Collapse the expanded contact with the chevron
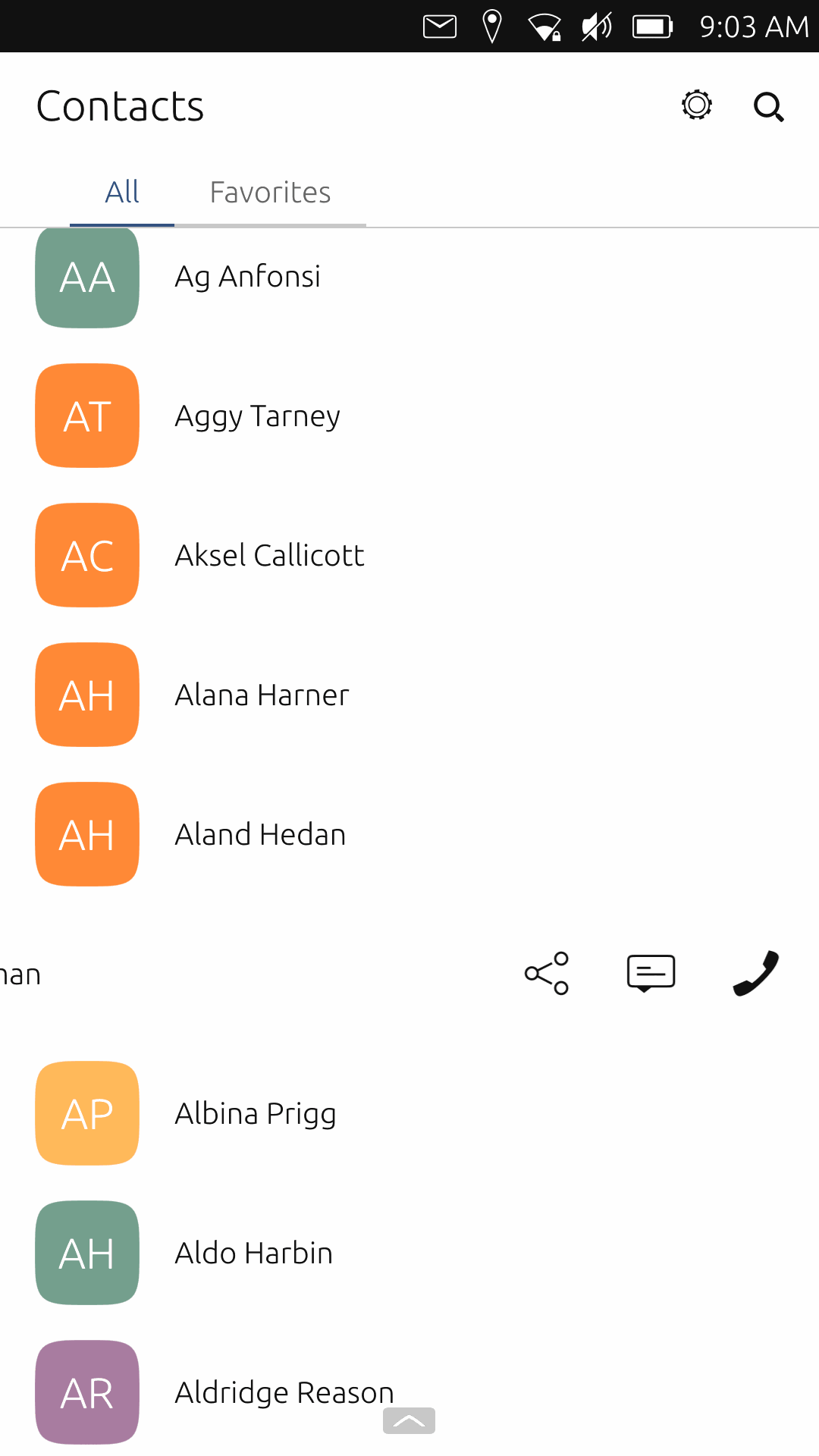Image resolution: width=819 pixels, height=1456 pixels. 409,1421
